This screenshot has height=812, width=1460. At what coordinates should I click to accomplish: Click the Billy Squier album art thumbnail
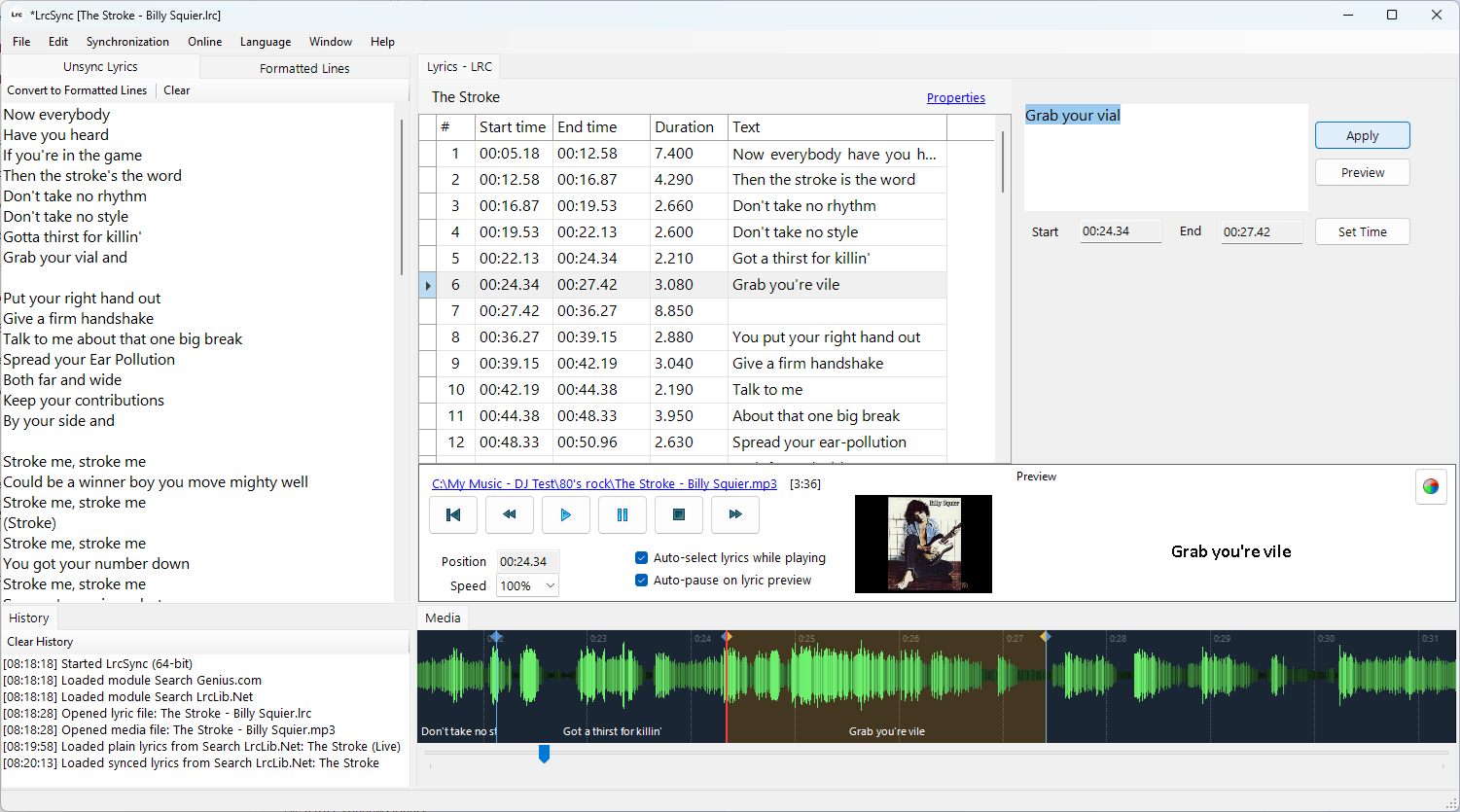[923, 544]
